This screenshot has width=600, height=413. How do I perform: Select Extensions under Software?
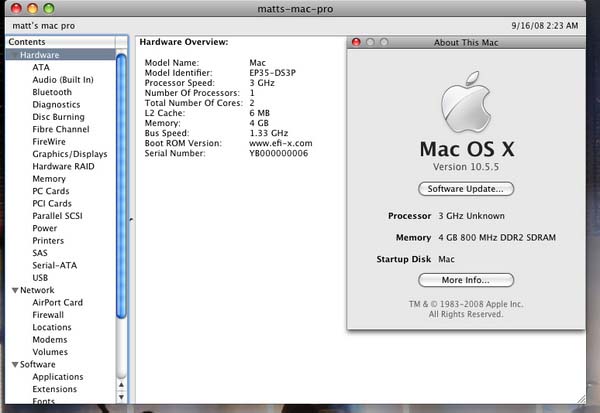(54, 389)
